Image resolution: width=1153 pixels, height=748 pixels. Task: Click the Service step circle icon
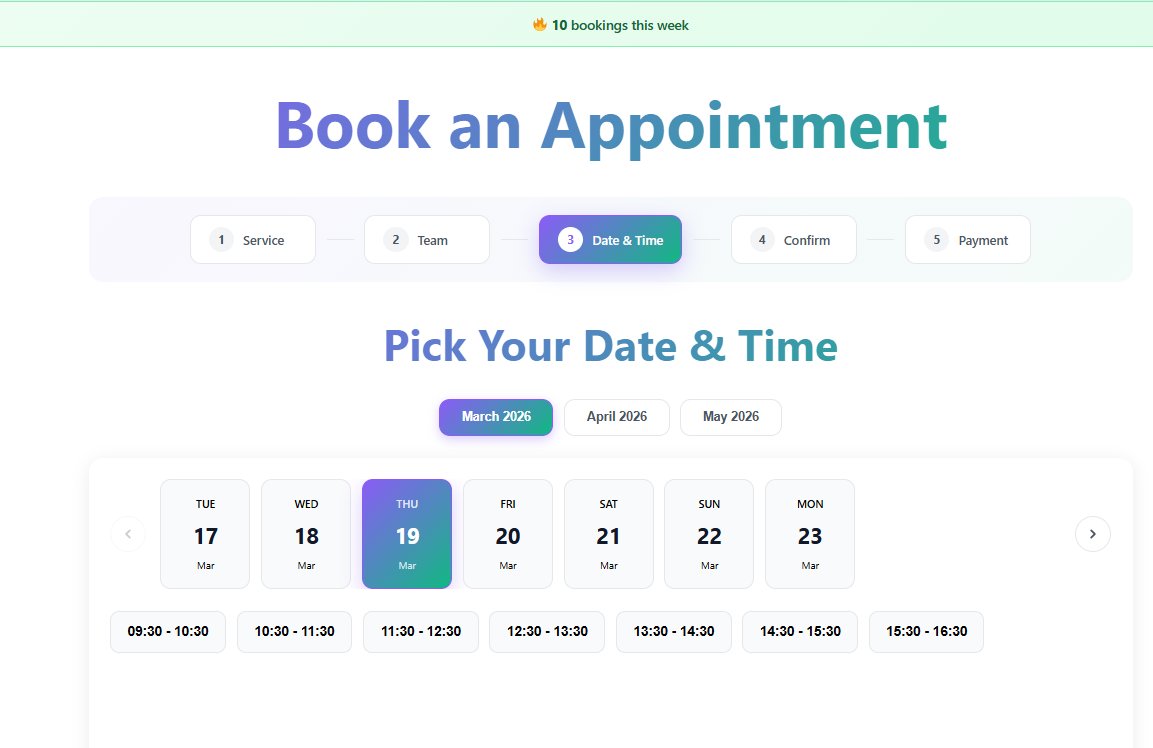point(221,239)
